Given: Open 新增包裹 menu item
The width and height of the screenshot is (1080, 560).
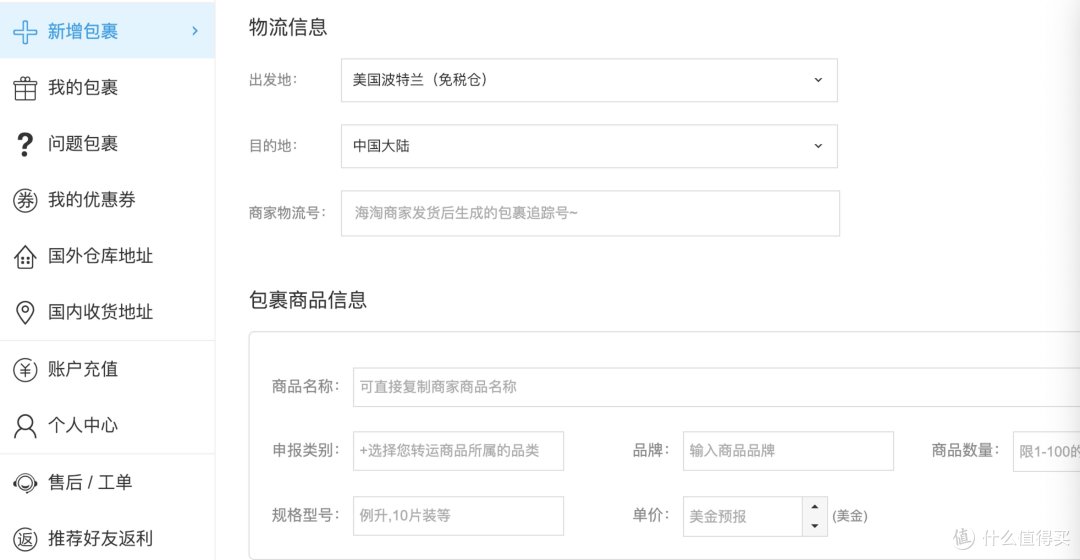Looking at the screenshot, I should pos(107,30).
